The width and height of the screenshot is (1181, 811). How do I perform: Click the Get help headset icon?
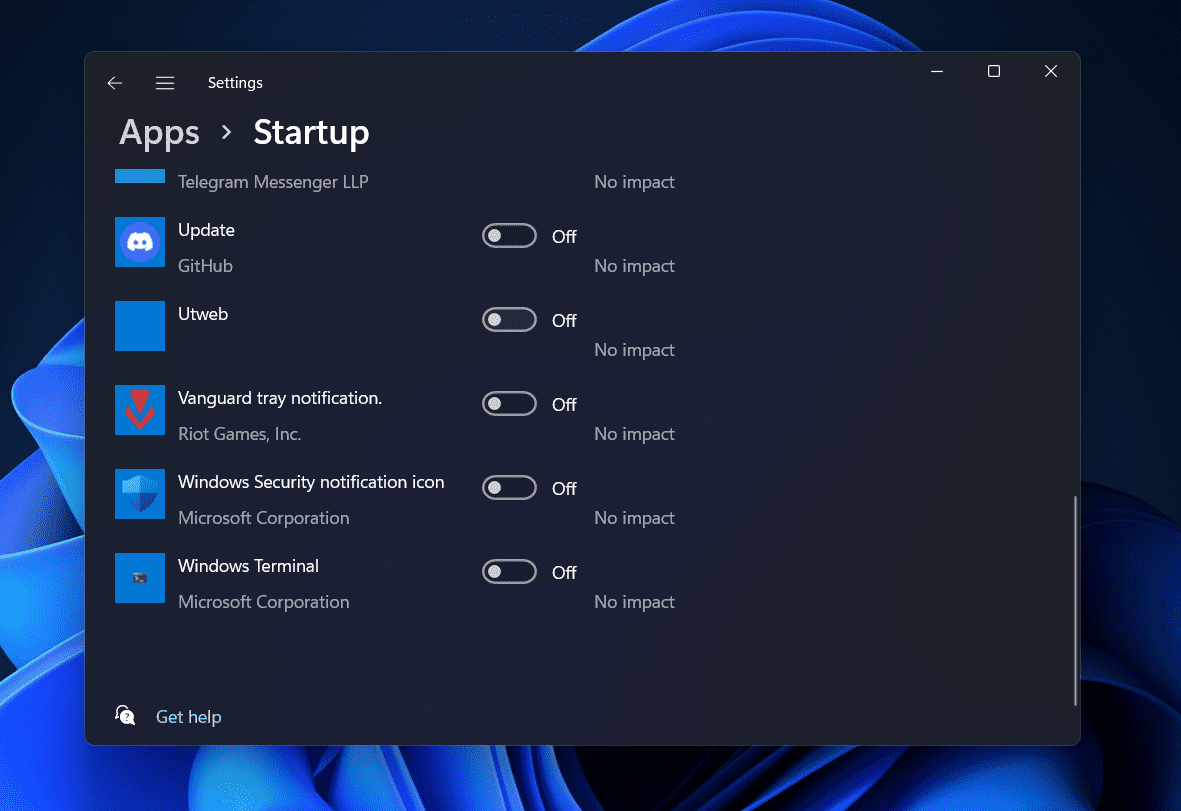(x=125, y=715)
